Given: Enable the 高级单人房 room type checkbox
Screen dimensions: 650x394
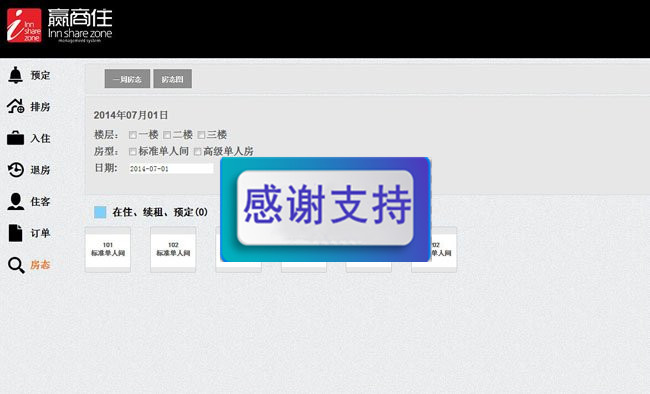Looking at the screenshot, I should point(198,152).
